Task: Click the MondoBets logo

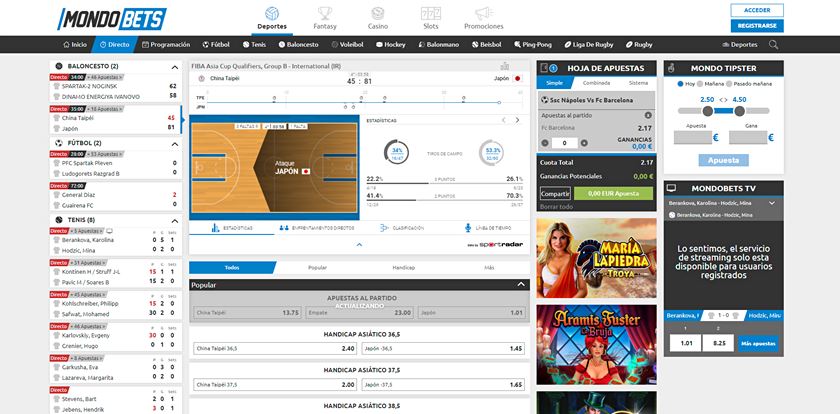Action: click(112, 19)
